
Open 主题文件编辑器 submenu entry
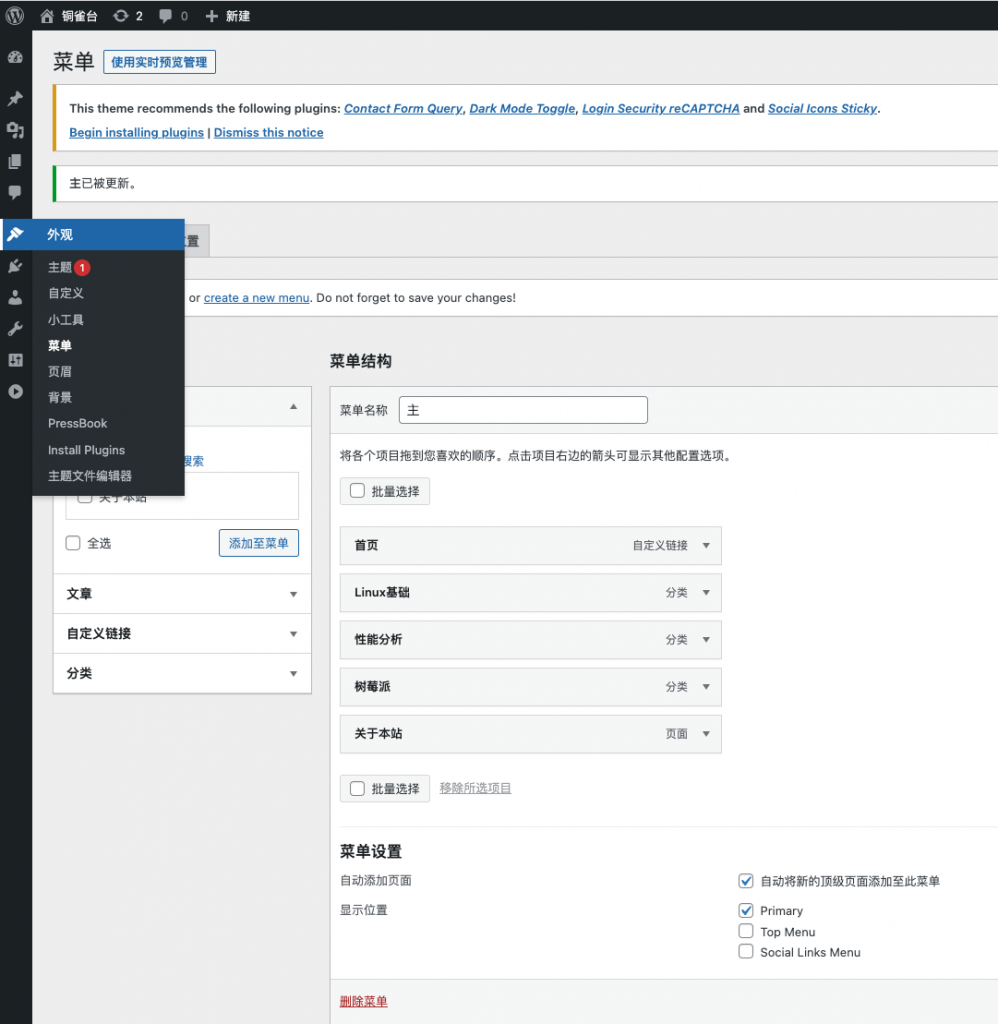(x=90, y=476)
